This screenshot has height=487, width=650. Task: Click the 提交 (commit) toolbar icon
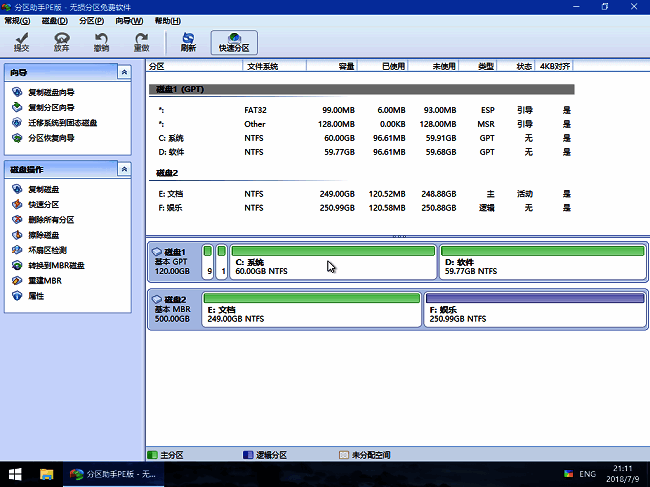21,41
